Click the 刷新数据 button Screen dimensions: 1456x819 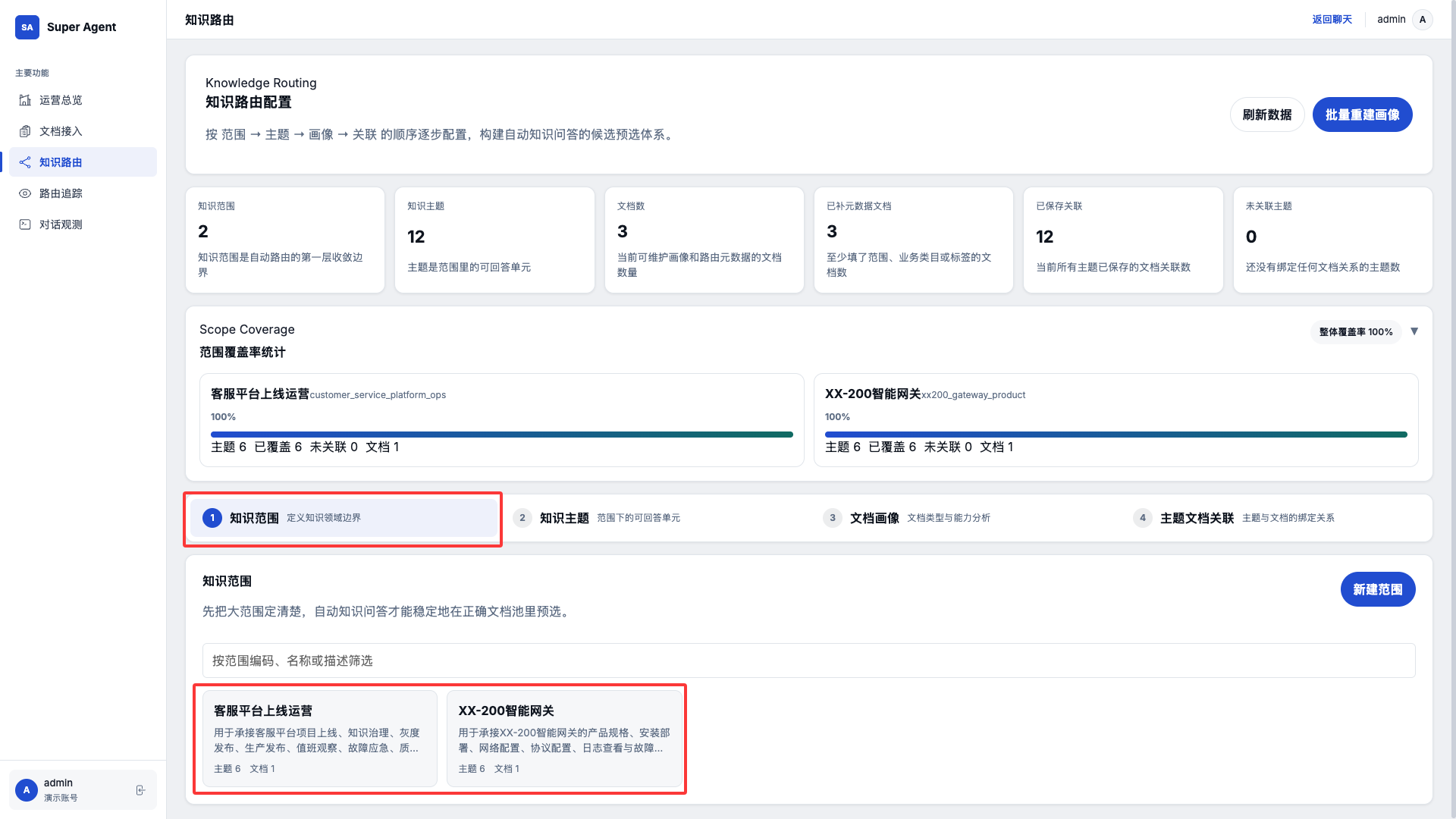coord(1266,115)
